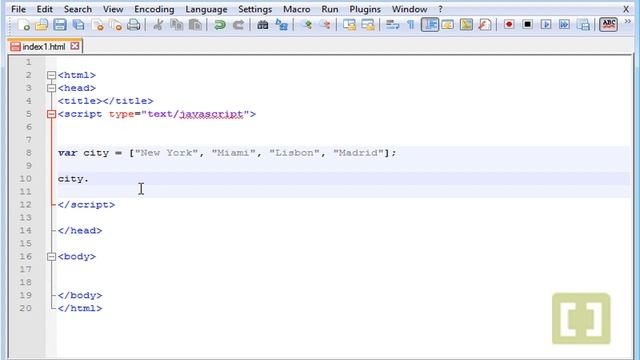Toggle synchronize horizontal scrolling icon
640x360 pixels.
(x=368, y=25)
